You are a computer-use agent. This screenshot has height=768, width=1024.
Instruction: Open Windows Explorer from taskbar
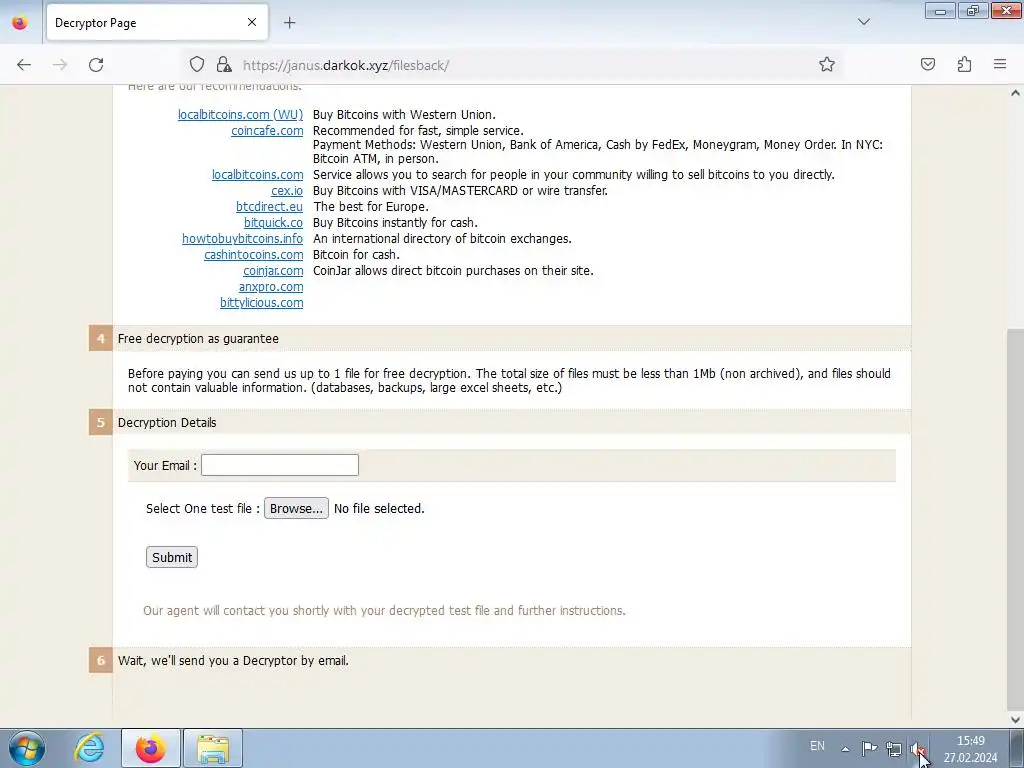(213, 748)
